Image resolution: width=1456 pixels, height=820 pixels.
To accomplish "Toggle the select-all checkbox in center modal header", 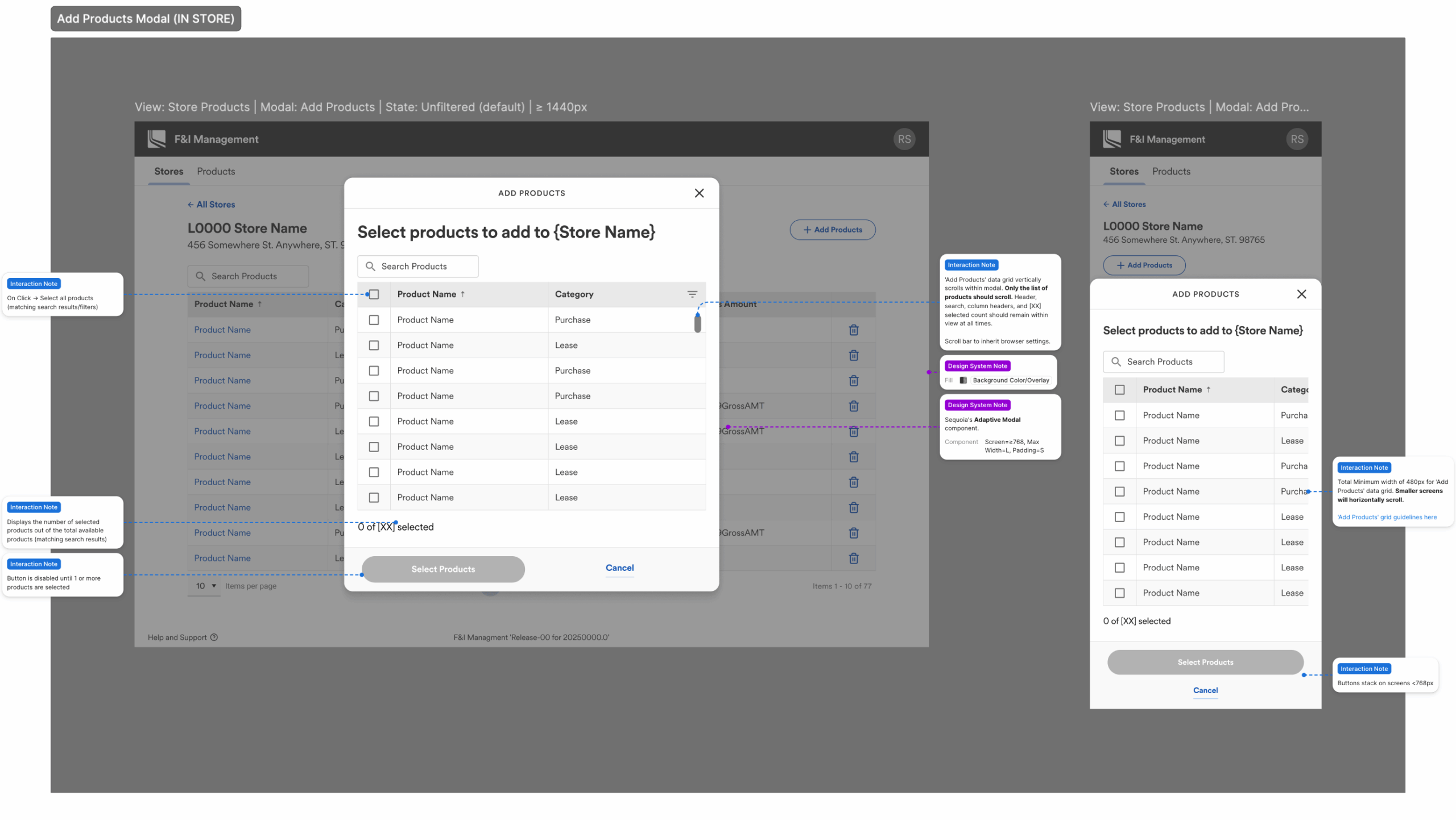I will pos(374,294).
